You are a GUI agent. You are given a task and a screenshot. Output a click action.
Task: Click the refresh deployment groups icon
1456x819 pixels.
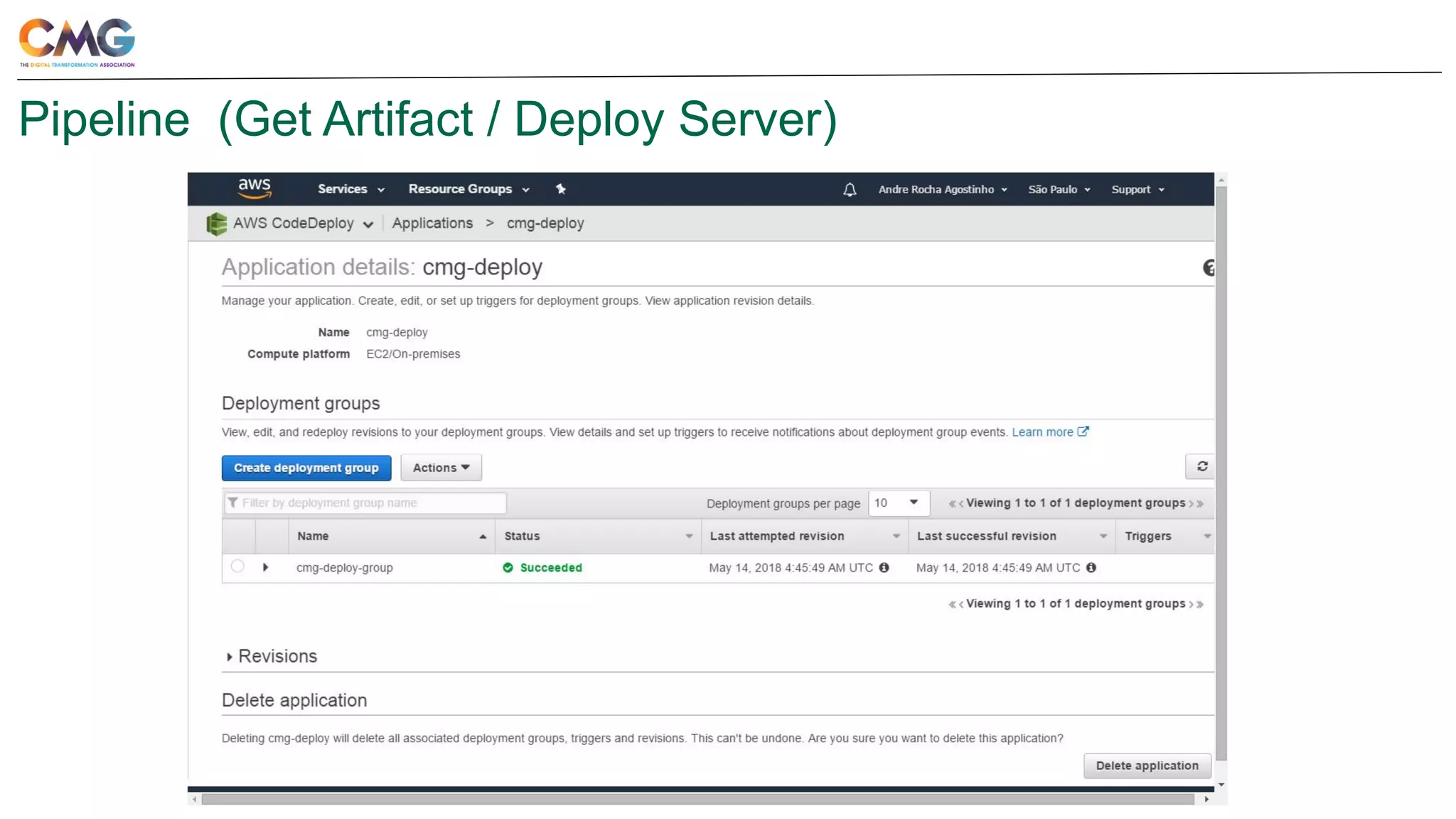[x=1201, y=466]
